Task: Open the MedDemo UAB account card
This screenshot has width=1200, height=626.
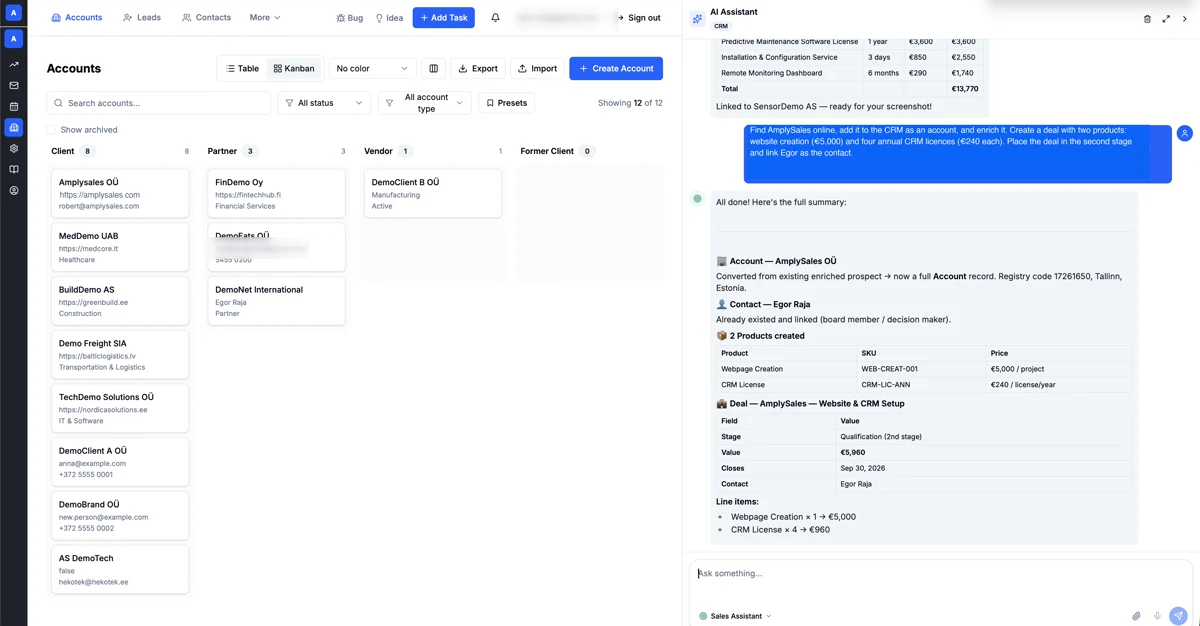Action: point(120,247)
